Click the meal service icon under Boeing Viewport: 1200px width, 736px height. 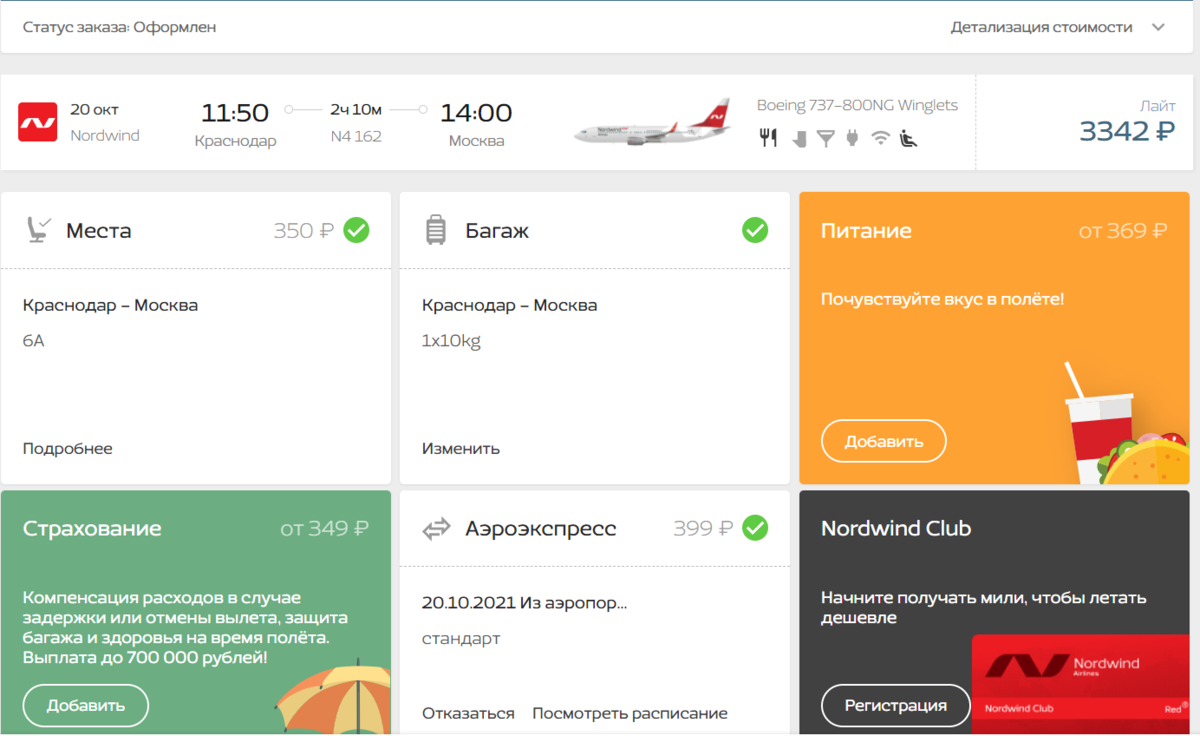click(768, 138)
